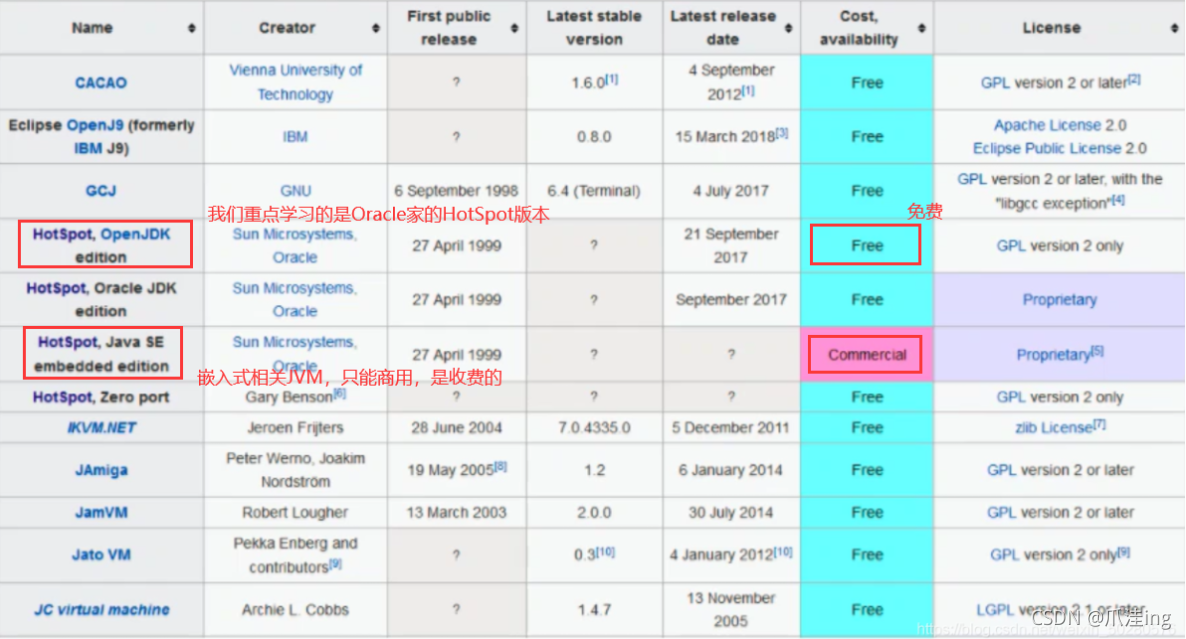Sort by Latest release date arrows
Screen dimensions: 1186x639
point(788,28)
